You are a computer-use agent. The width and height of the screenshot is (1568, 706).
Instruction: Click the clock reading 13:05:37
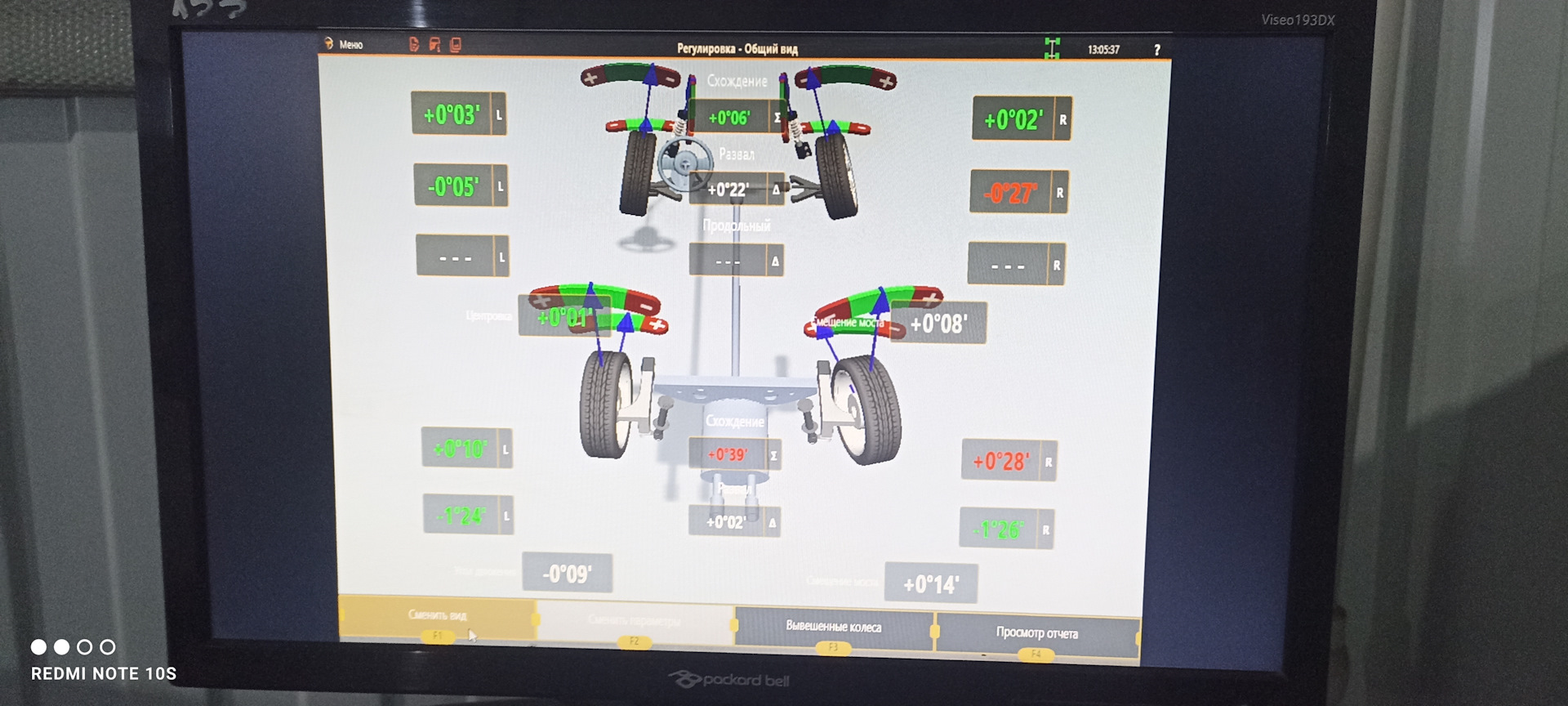click(x=1103, y=50)
